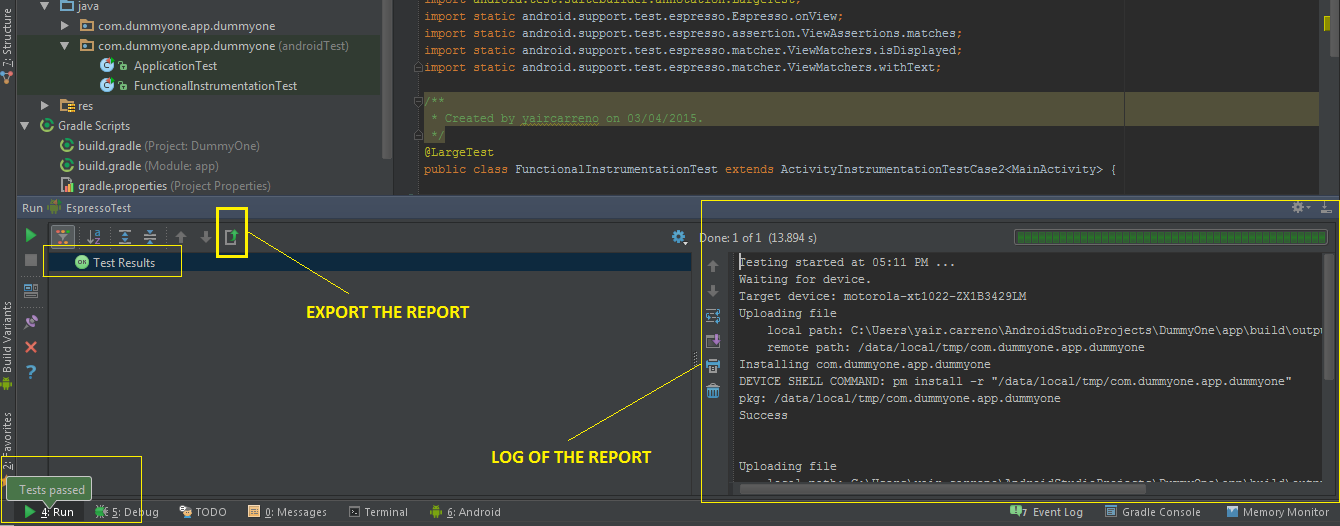
Task: Click the print icon beside console
Action: coord(713,365)
